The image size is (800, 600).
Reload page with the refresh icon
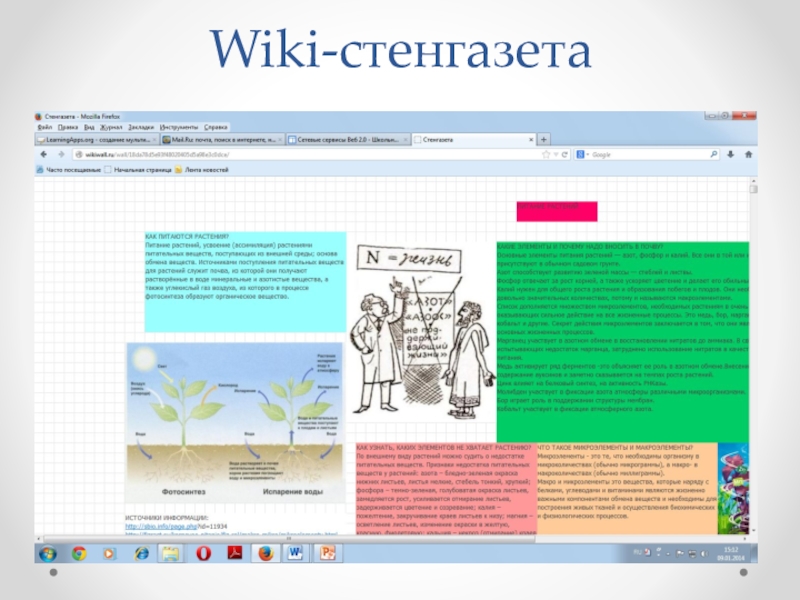565,155
